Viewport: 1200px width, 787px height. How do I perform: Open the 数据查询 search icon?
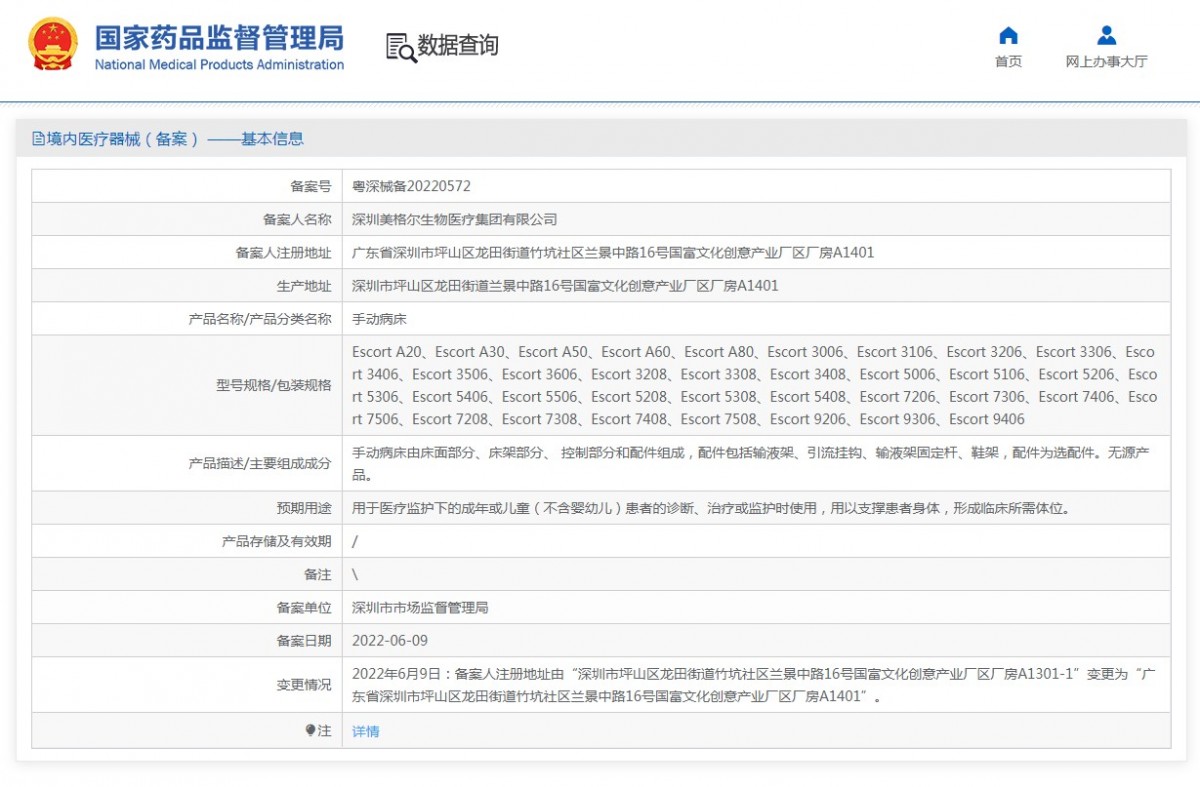(401, 47)
